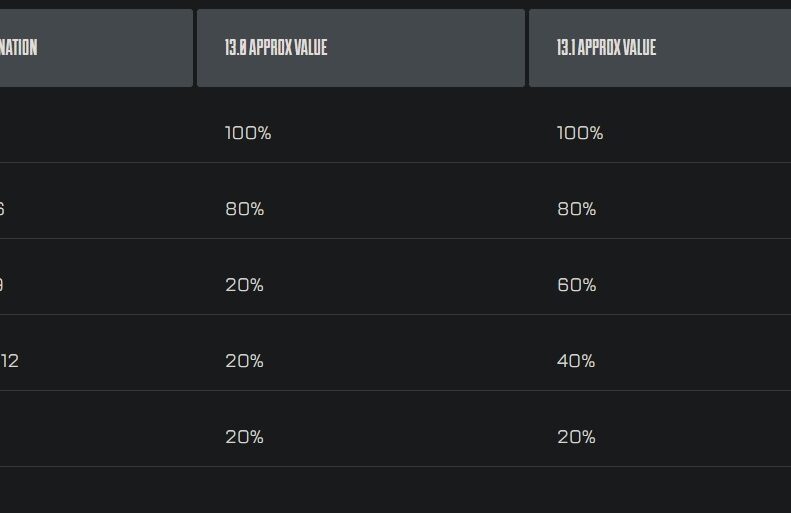791x513 pixels.
Task: Select bottom row 20% in 13.0 column
Action: [x=244, y=437]
